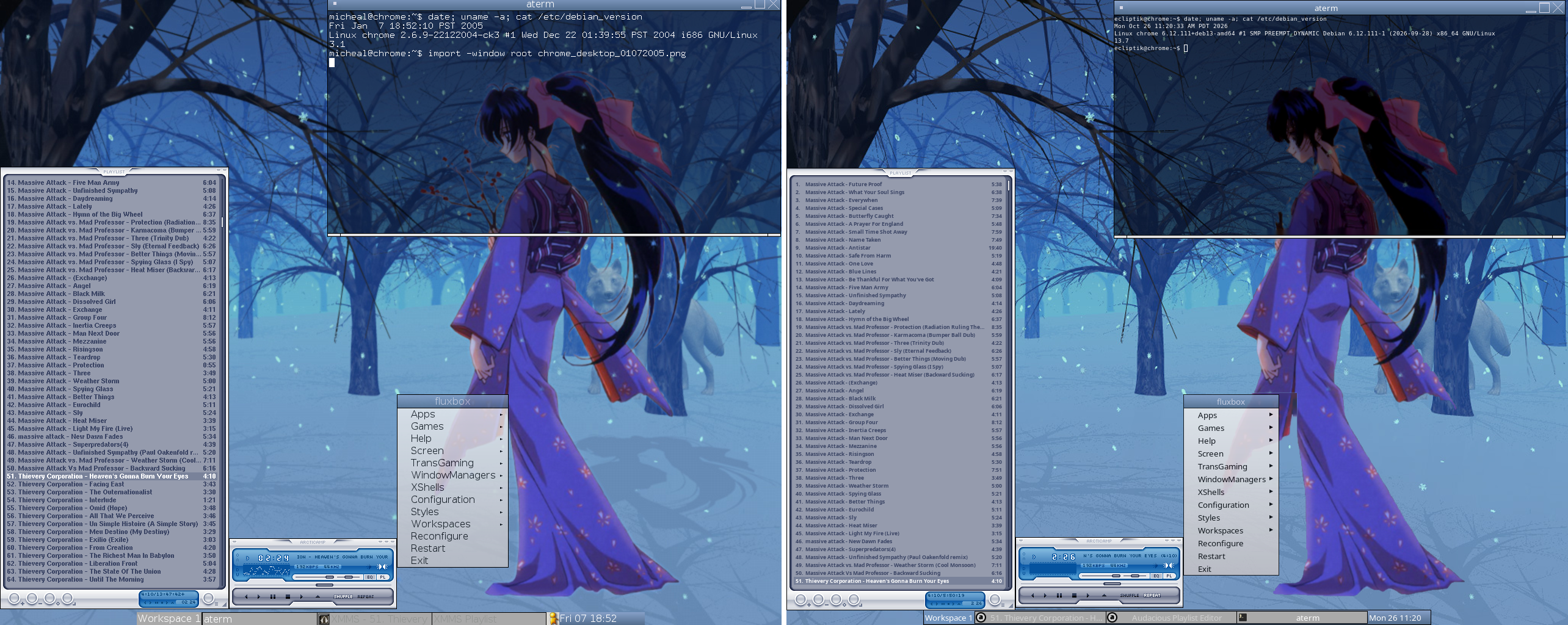Expand Configuration submenu in right fluxbox menu
The width and height of the screenshot is (1568, 625).
pos(1231,505)
